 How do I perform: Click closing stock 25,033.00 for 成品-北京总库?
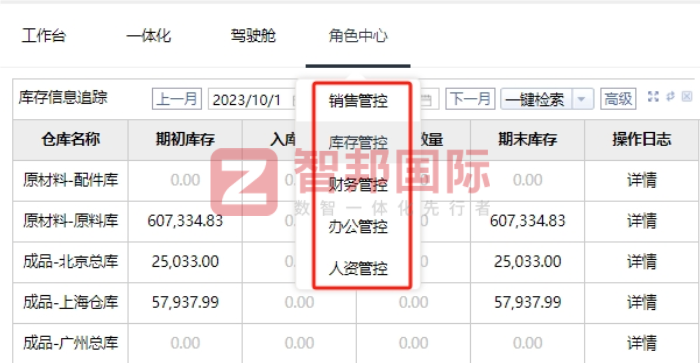coord(527,261)
